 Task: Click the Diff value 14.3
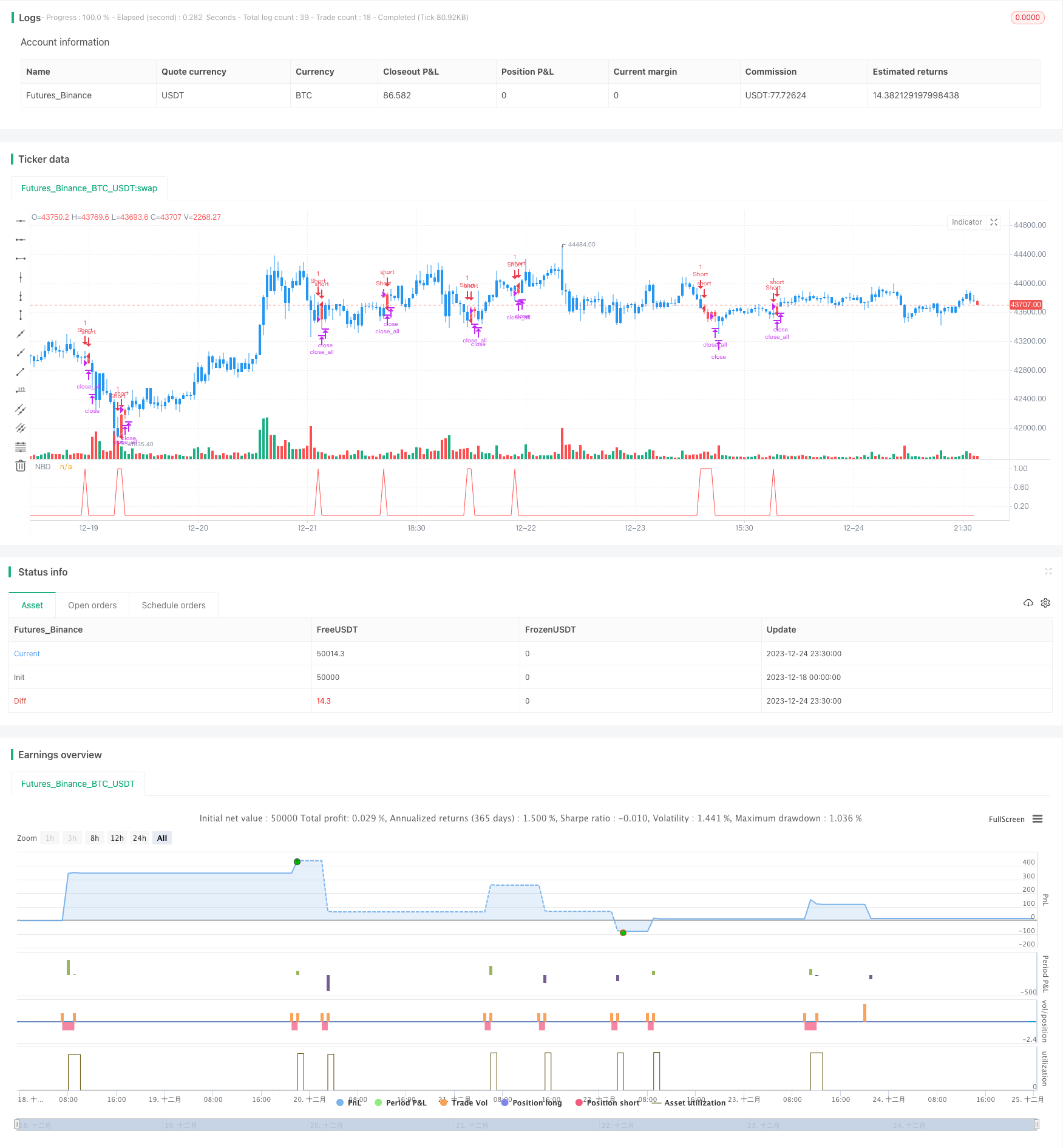(324, 701)
